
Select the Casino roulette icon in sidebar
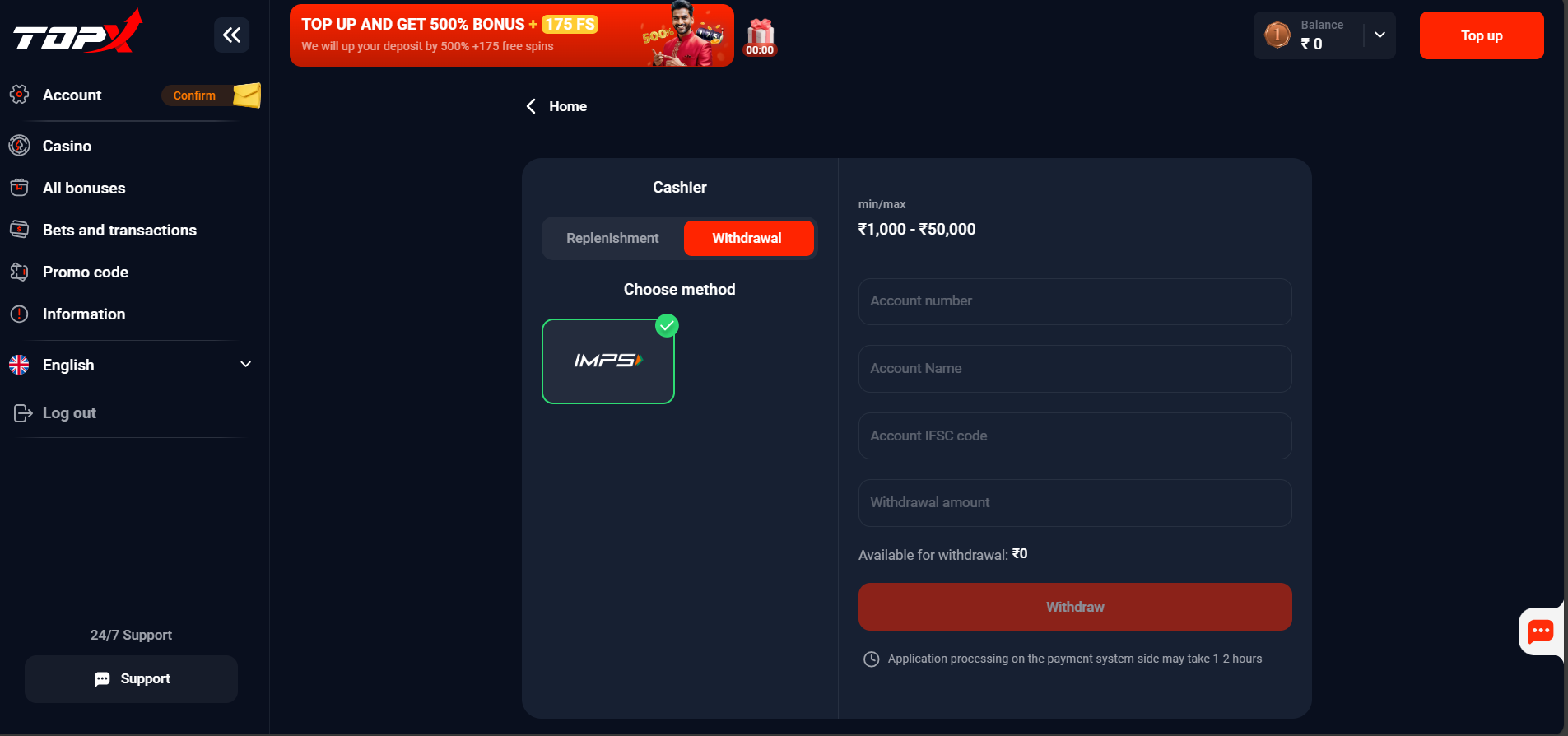point(18,146)
